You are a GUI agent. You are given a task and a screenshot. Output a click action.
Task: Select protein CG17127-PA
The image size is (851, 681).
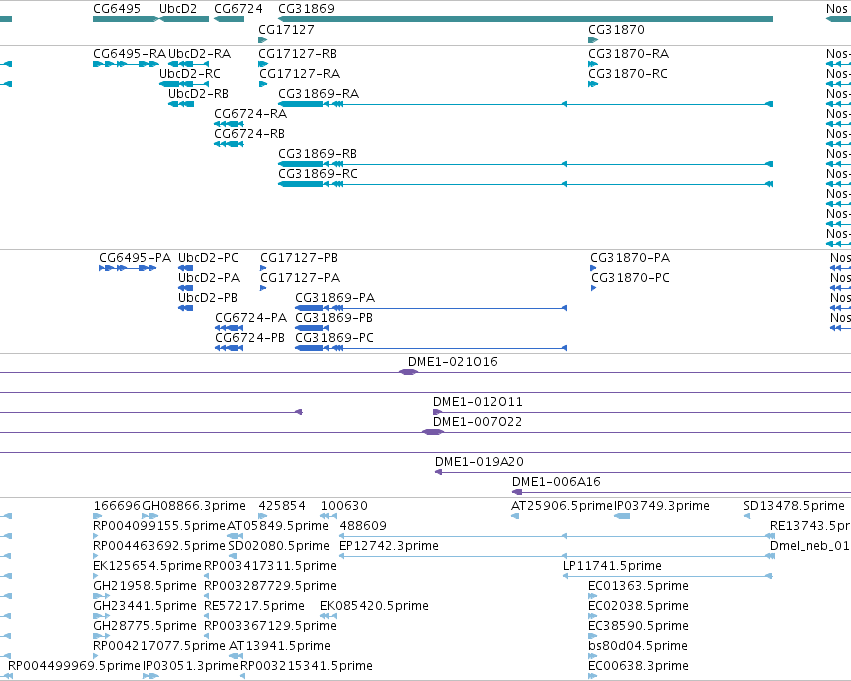click(x=300, y=278)
